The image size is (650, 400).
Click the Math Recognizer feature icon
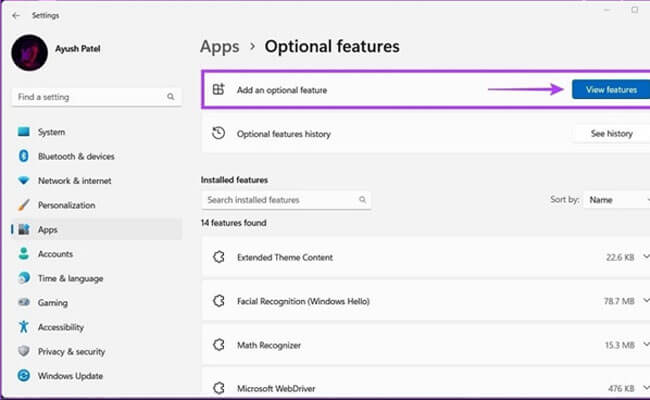click(219, 344)
